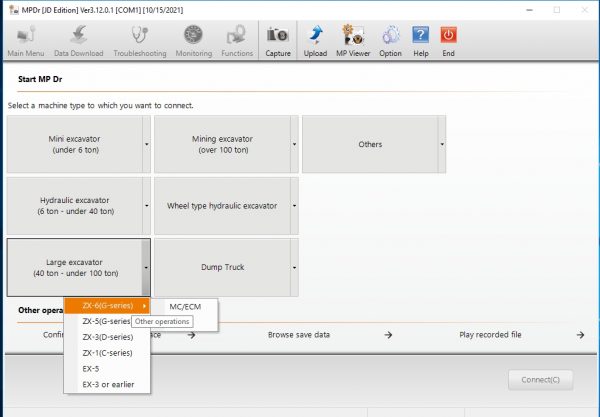Select the Dump Truck machine type
Screen dimensions: 600x417
pos(222,267)
